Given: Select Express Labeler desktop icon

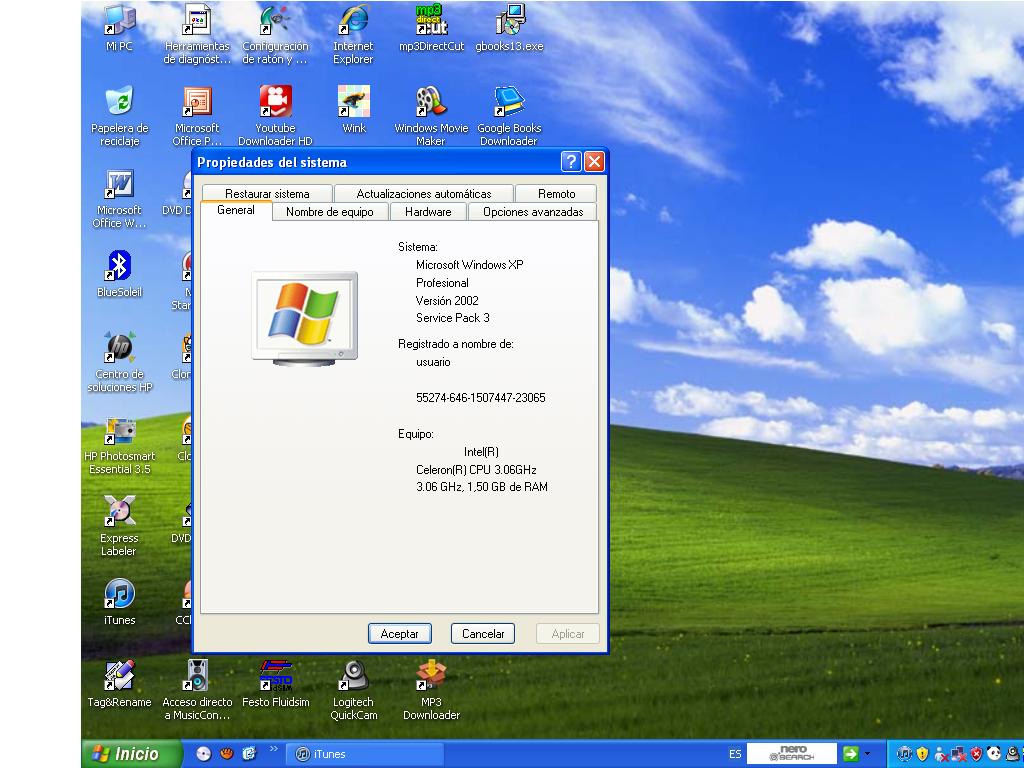Looking at the screenshot, I should (x=120, y=526).
